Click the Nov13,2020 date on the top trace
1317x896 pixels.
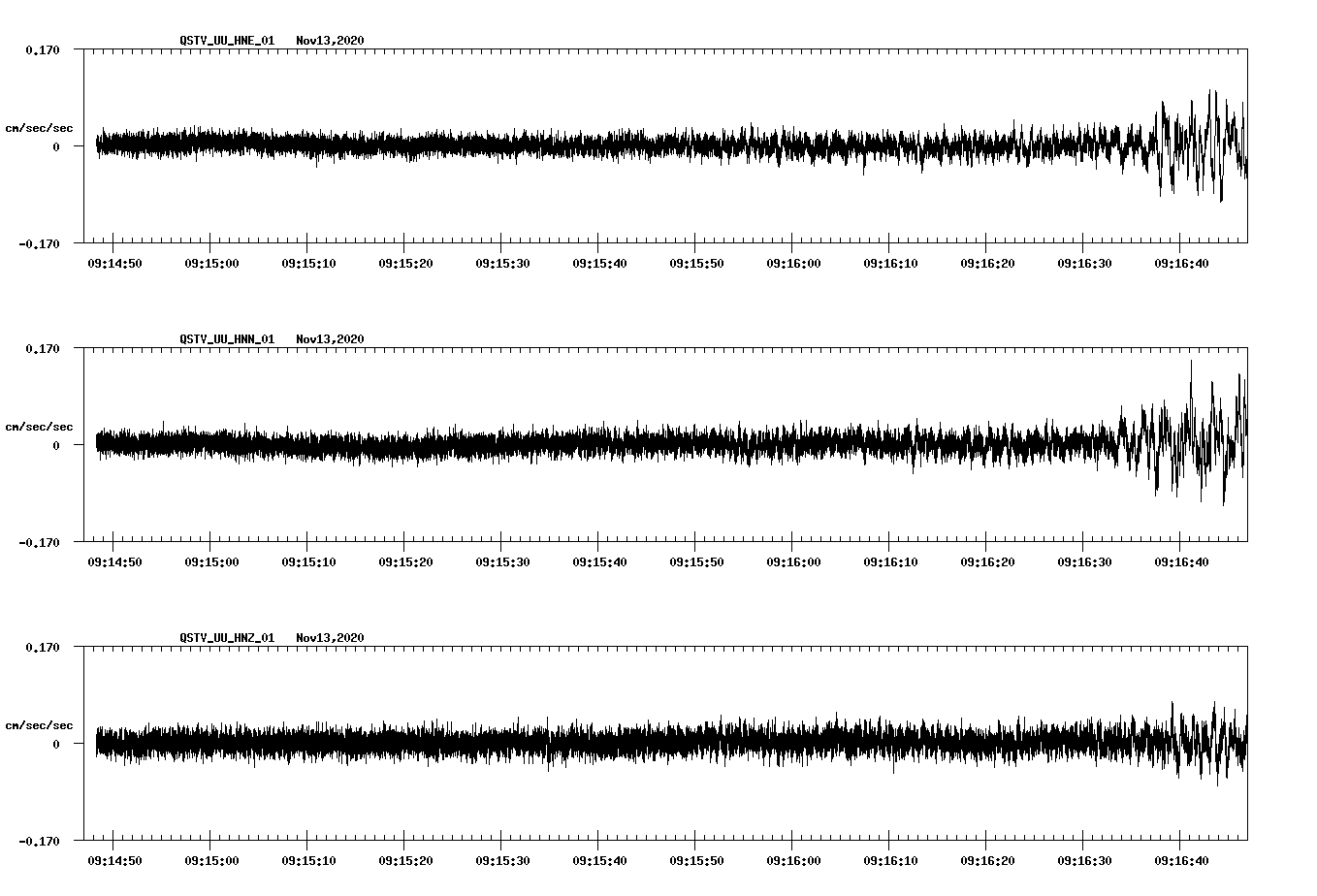tap(330, 41)
